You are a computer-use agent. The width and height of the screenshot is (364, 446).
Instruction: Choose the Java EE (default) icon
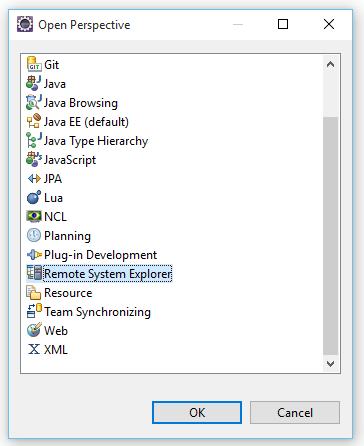point(34,121)
